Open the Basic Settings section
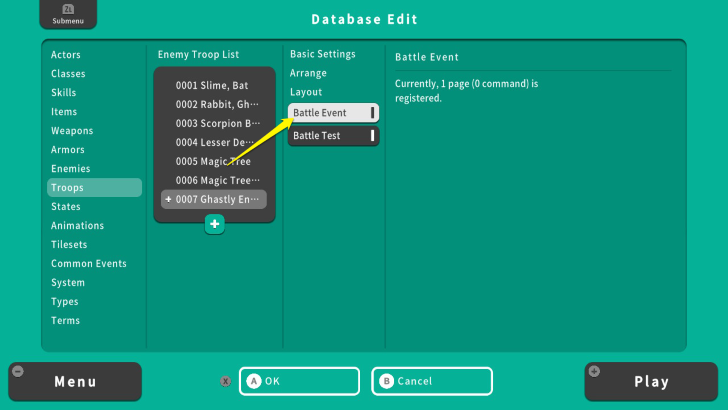The height and width of the screenshot is (410, 728). [322, 54]
